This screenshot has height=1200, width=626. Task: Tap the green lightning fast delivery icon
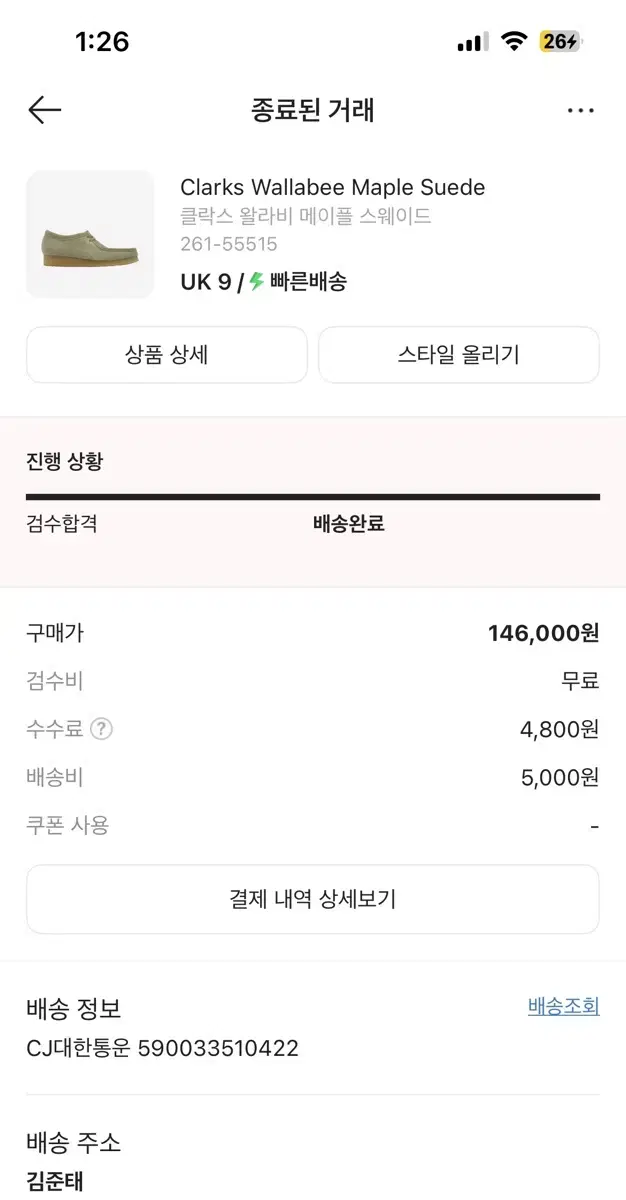click(257, 282)
